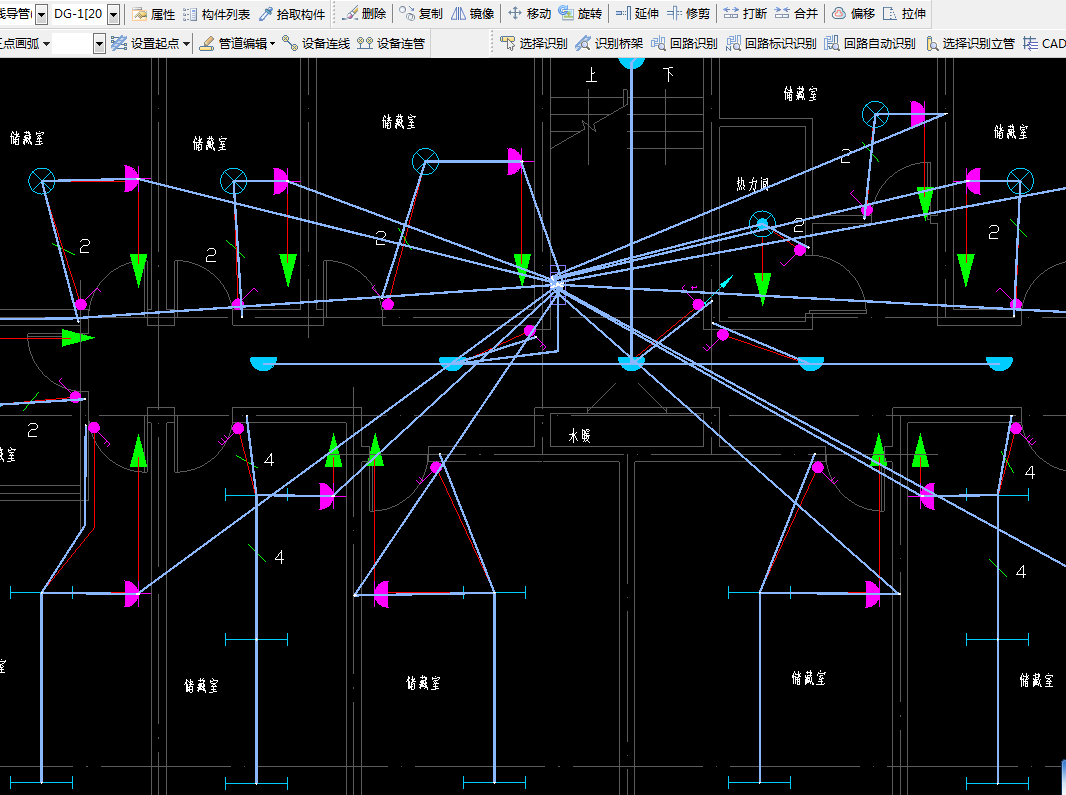1066x795 pixels.
Task: Open the 管道编辑 pipe edit tool
Action: [233, 44]
